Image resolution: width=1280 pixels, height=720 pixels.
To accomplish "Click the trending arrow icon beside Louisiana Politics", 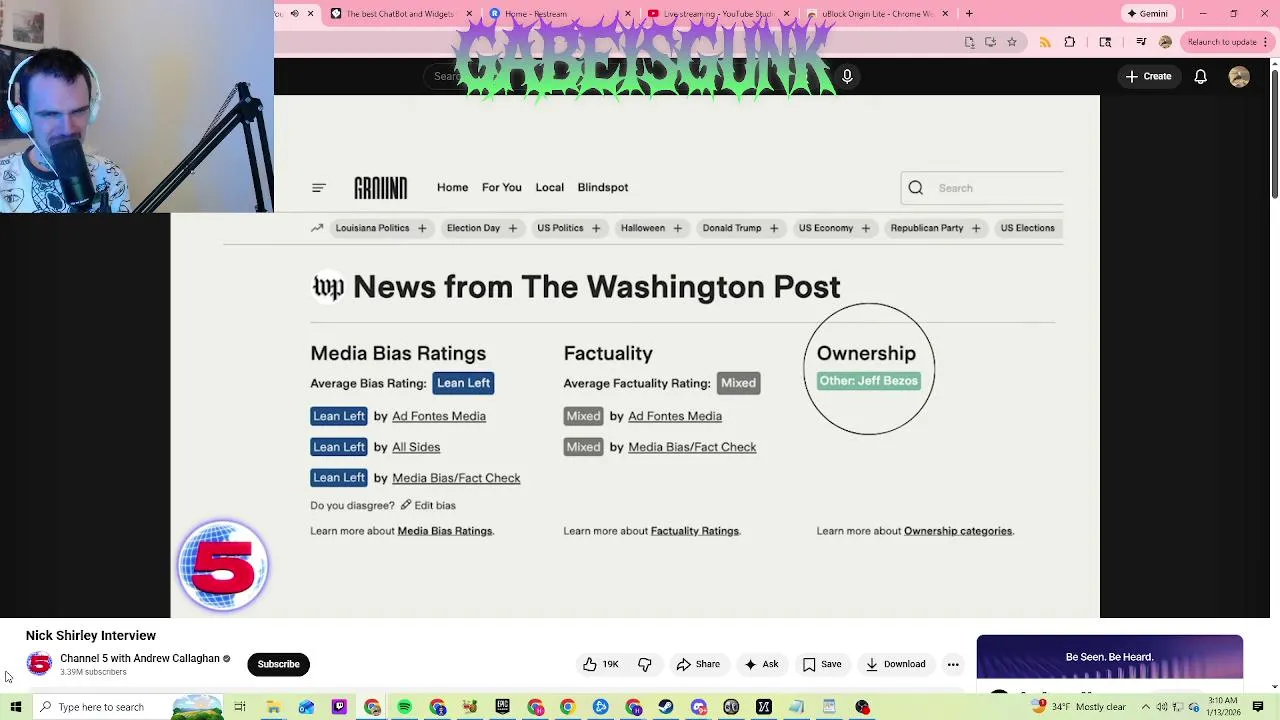I will (317, 228).
